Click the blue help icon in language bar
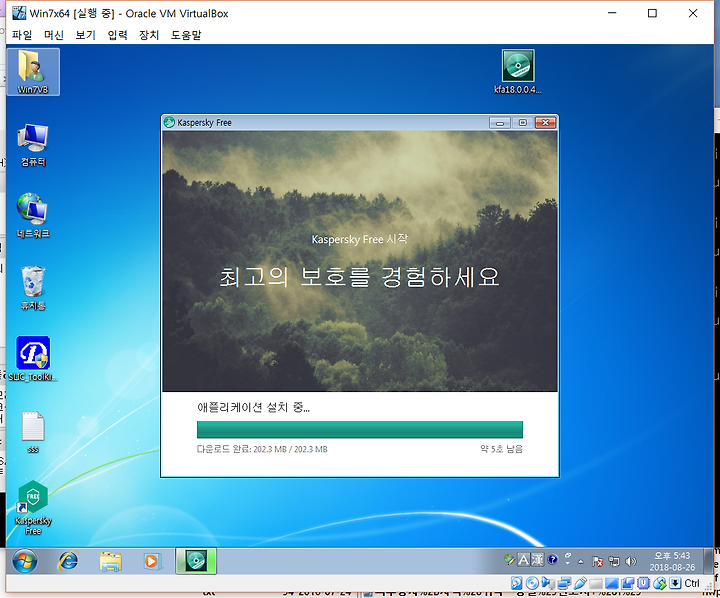The height and width of the screenshot is (598, 720). [552, 559]
